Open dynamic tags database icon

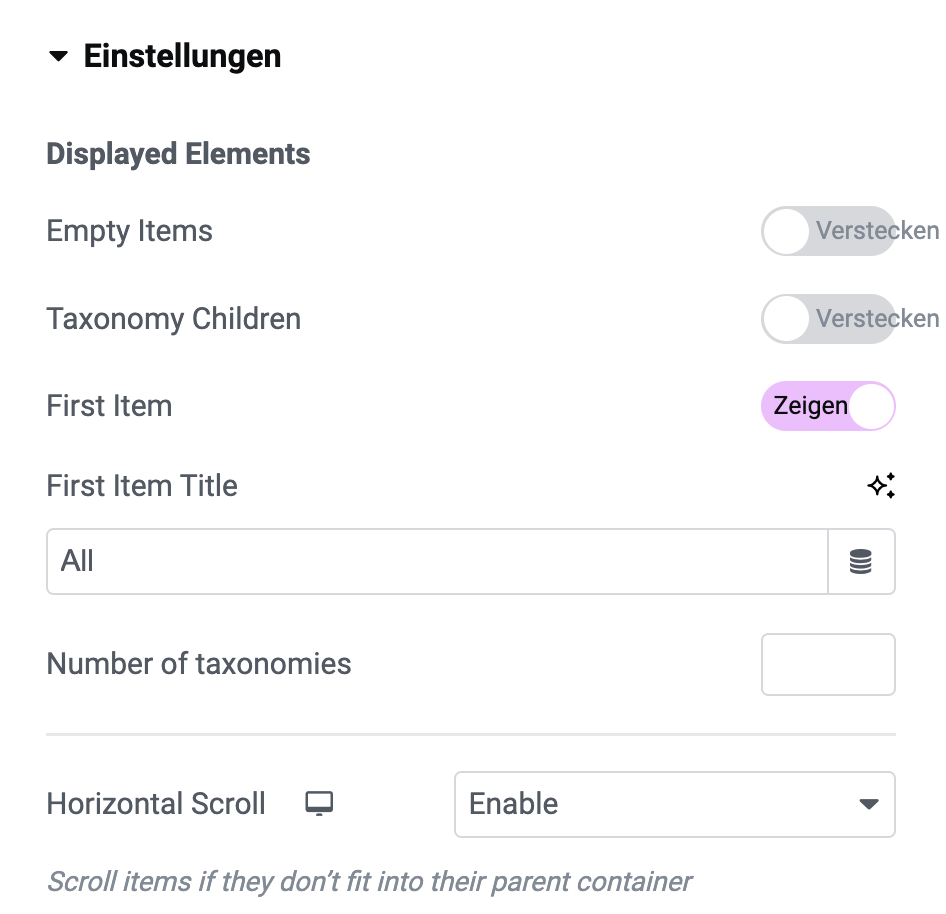point(861,562)
